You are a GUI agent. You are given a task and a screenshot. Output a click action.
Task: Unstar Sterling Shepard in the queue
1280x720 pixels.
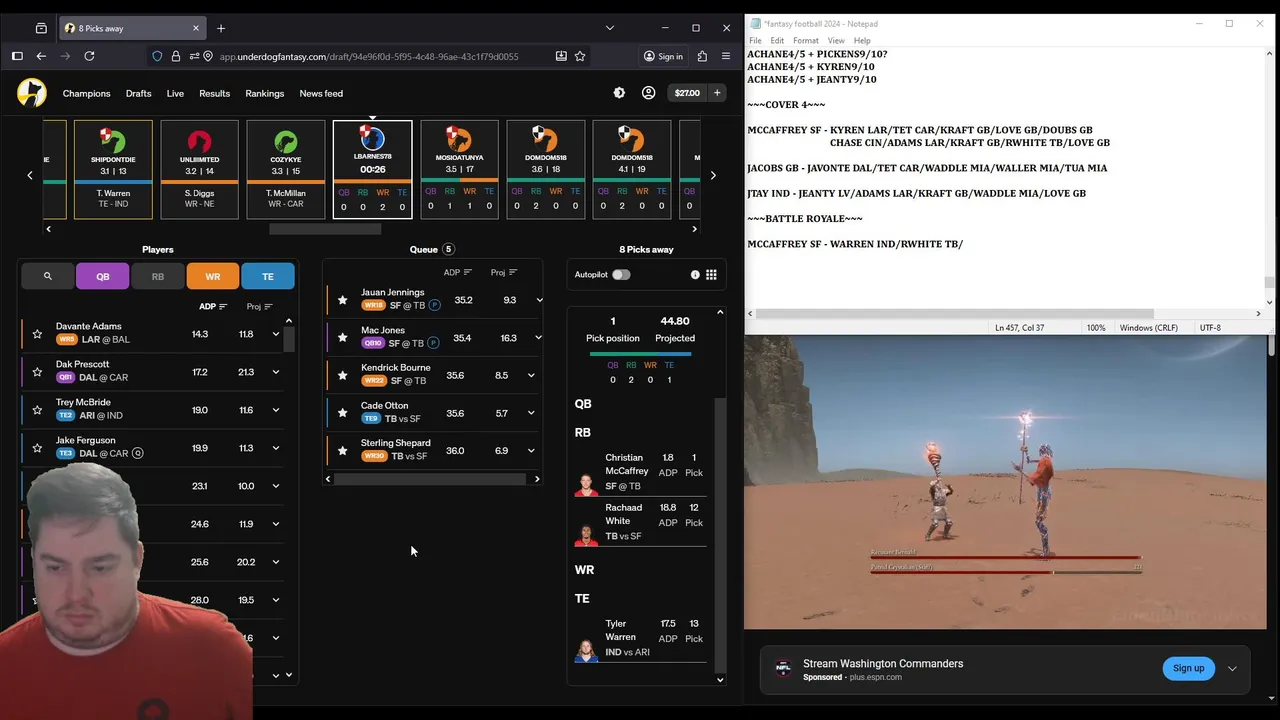click(x=342, y=451)
